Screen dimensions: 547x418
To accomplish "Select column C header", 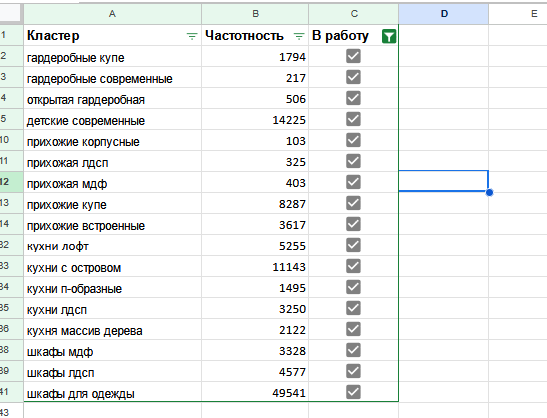I will click(x=354, y=14).
